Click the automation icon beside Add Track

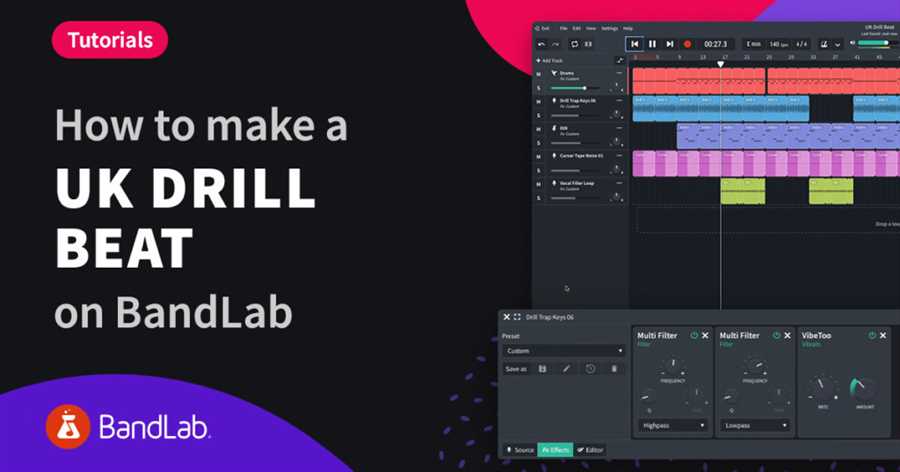coord(619,60)
